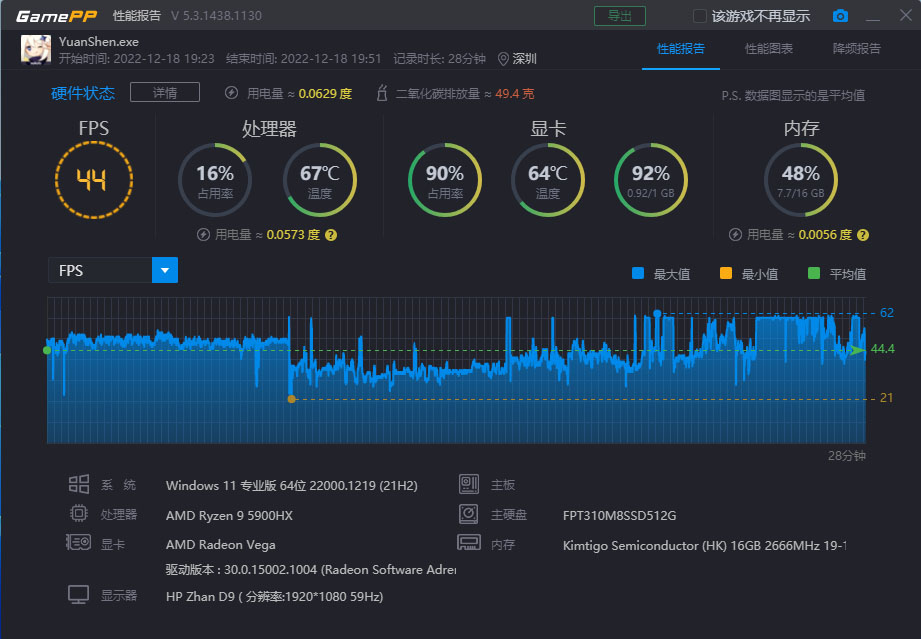Click the max value marker on FPS chart
Image resolution: width=921 pixels, height=639 pixels.
(x=657, y=313)
